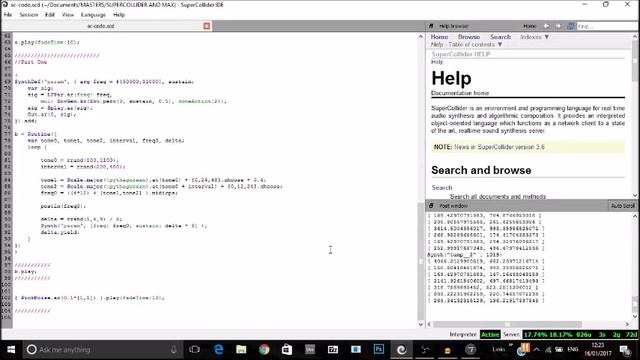Open the File menu
Image resolution: width=640 pixels, height=360 pixels.
pyautogui.click(x=7, y=15)
